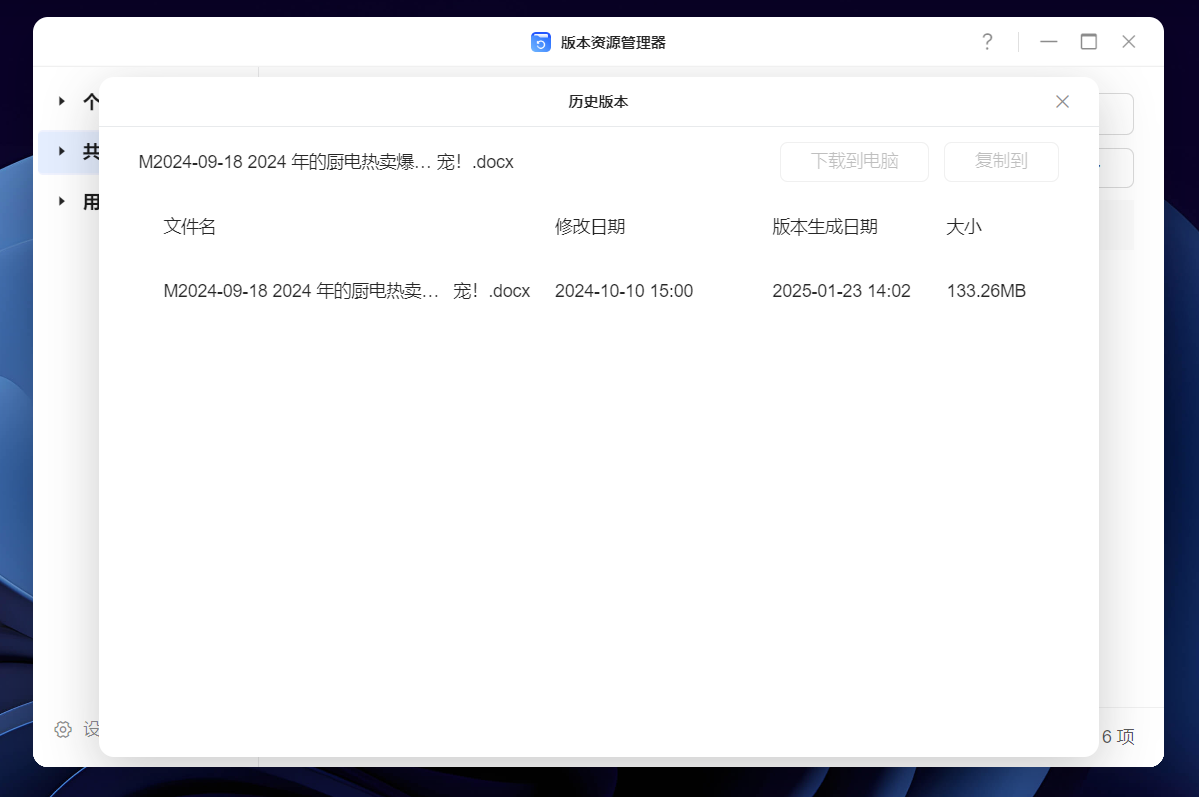Close the 历史版本 dialog

tap(1062, 102)
